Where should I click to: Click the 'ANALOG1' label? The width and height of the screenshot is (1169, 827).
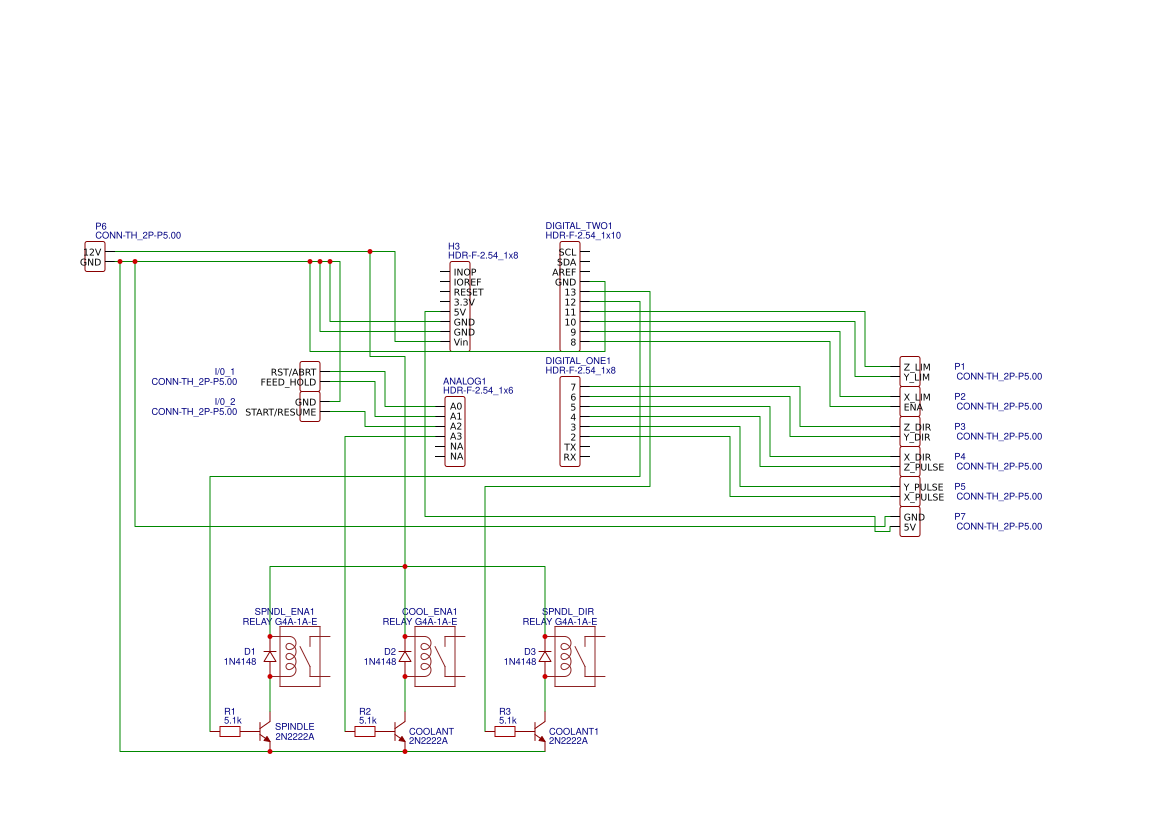tap(464, 381)
